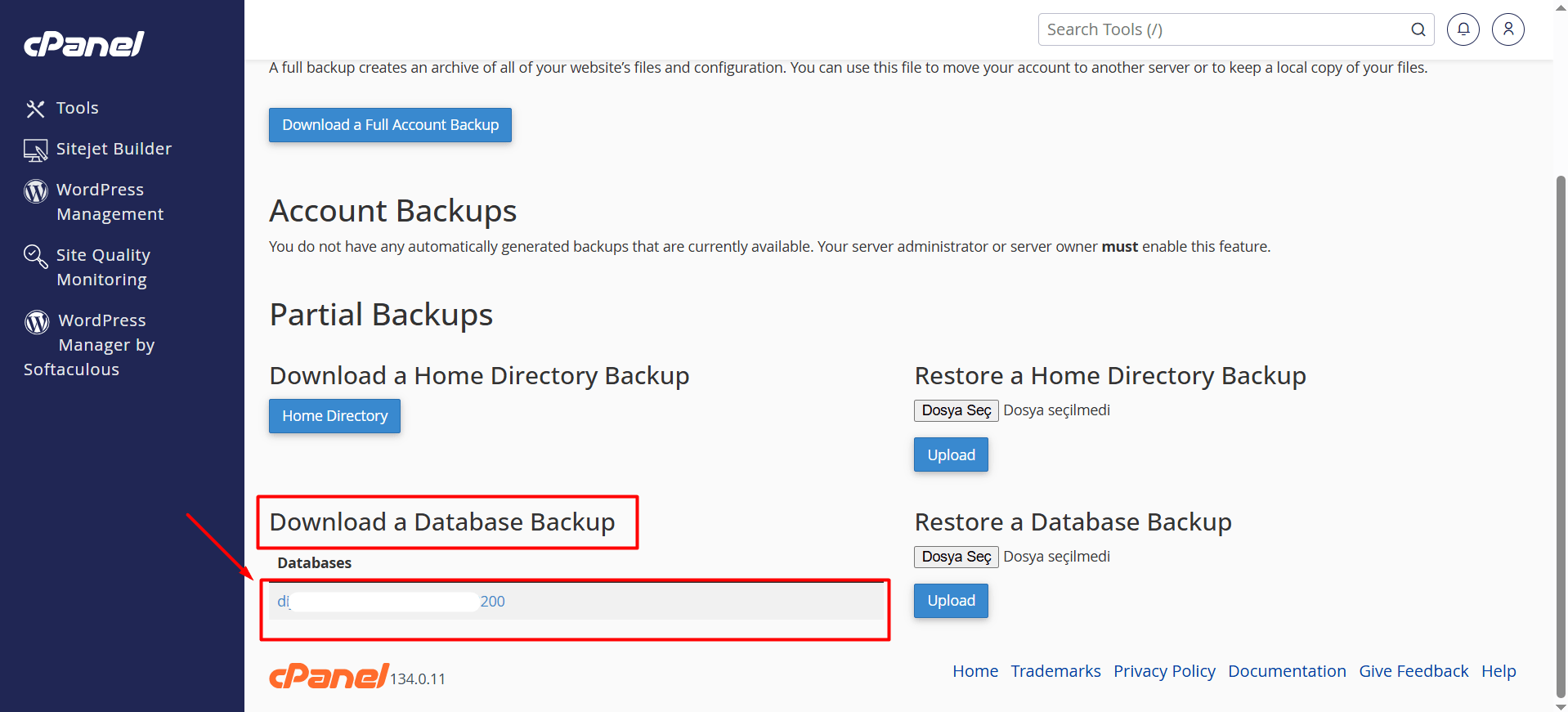Choose file for database backup restore

(956, 557)
